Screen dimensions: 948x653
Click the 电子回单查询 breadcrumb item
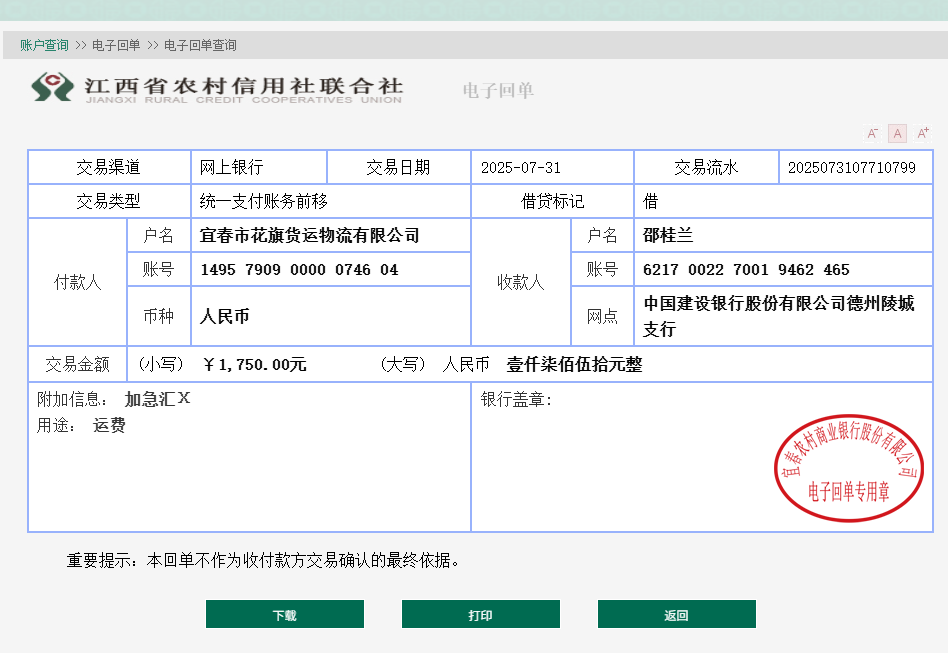coord(200,45)
